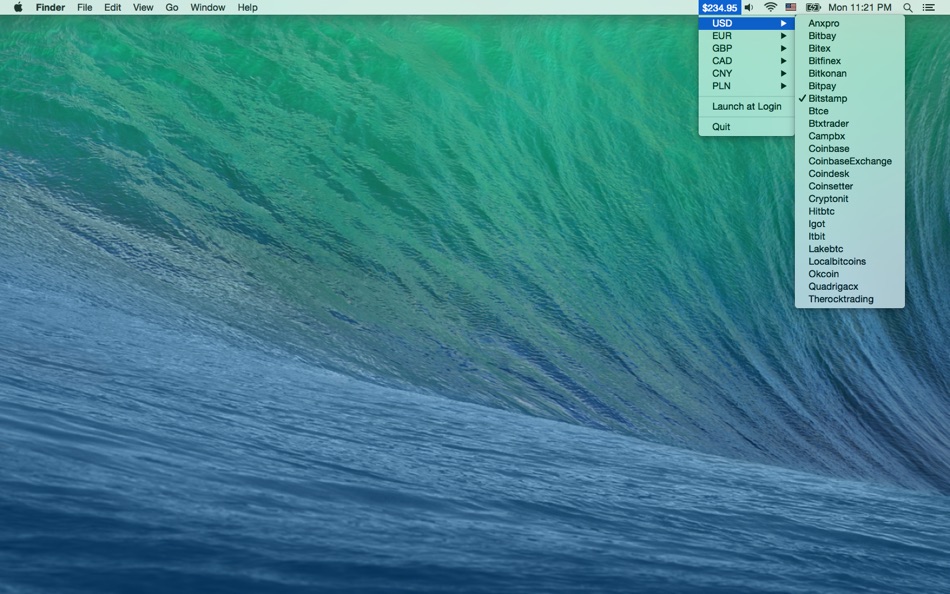Pick Hitbtc in the USD submenu

[849, 211]
